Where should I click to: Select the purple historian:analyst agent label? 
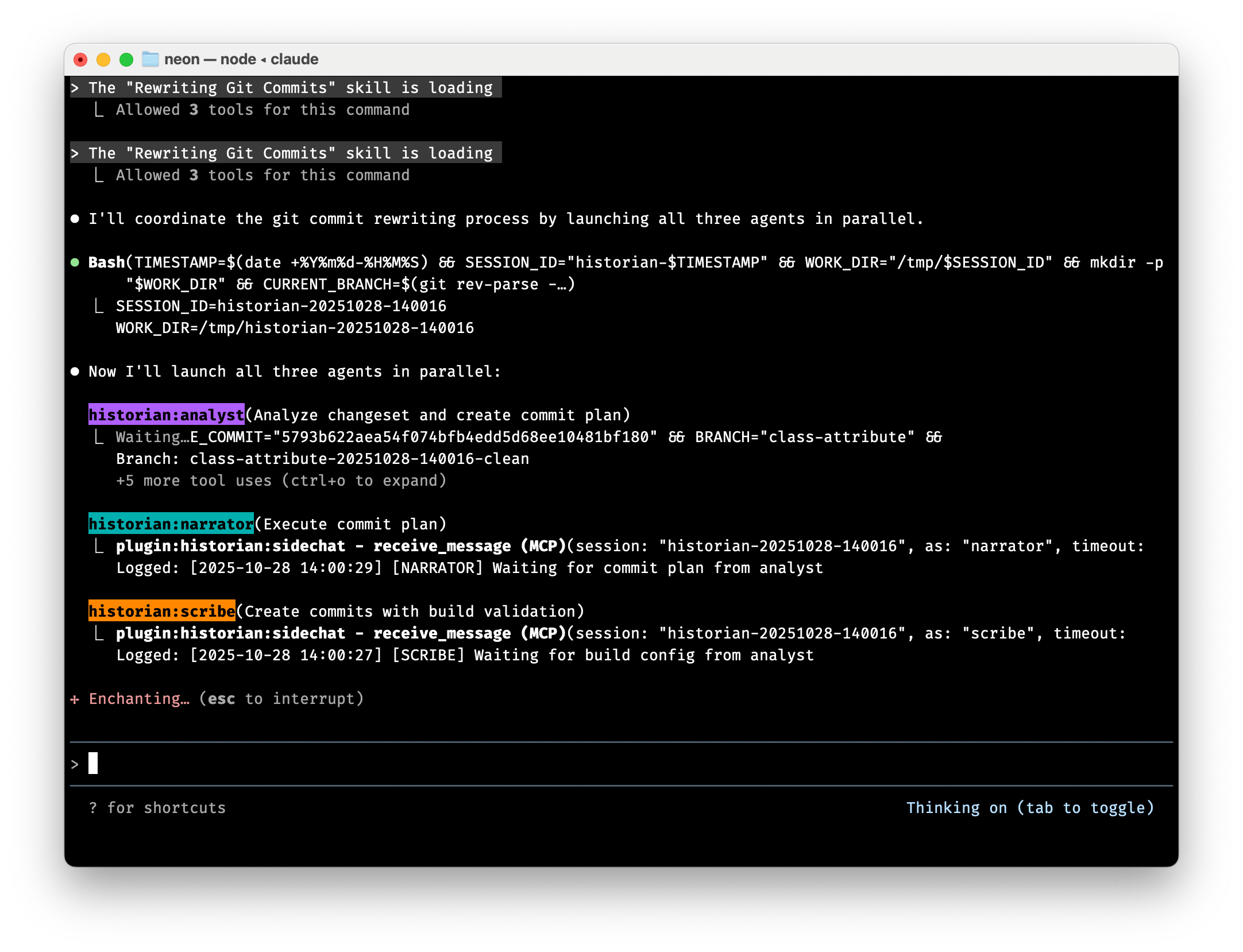166,415
